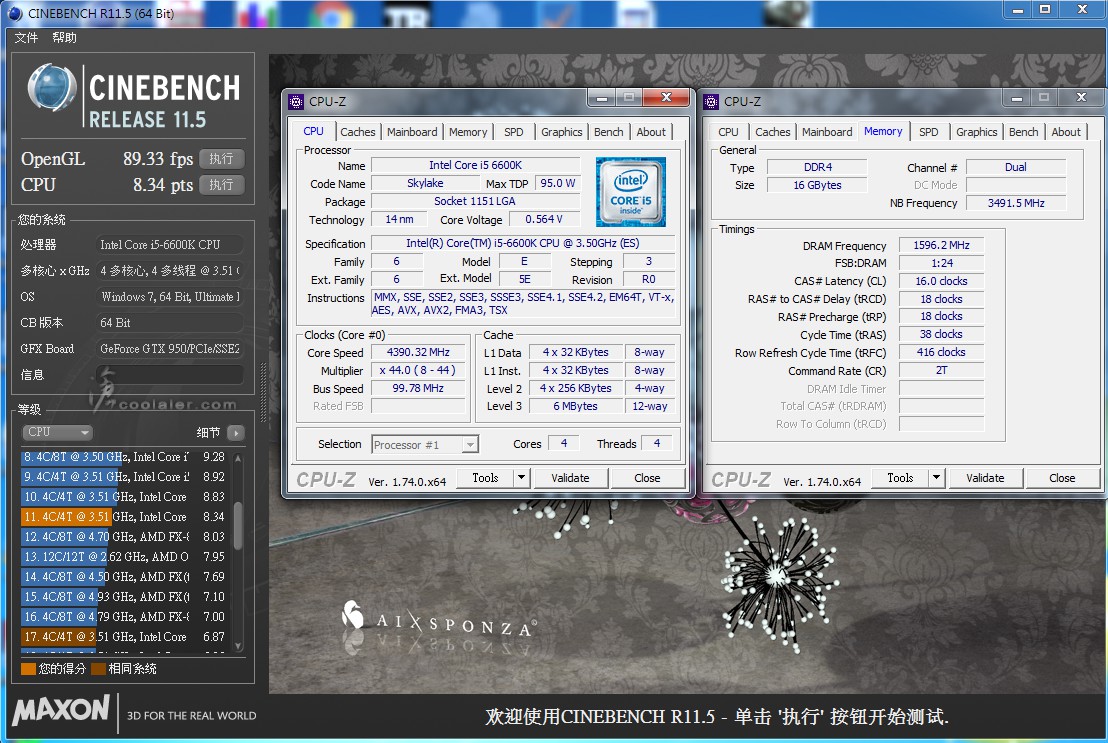Click Tools button in right CPU-Z
Image resolution: width=1108 pixels, height=743 pixels.
(900, 478)
